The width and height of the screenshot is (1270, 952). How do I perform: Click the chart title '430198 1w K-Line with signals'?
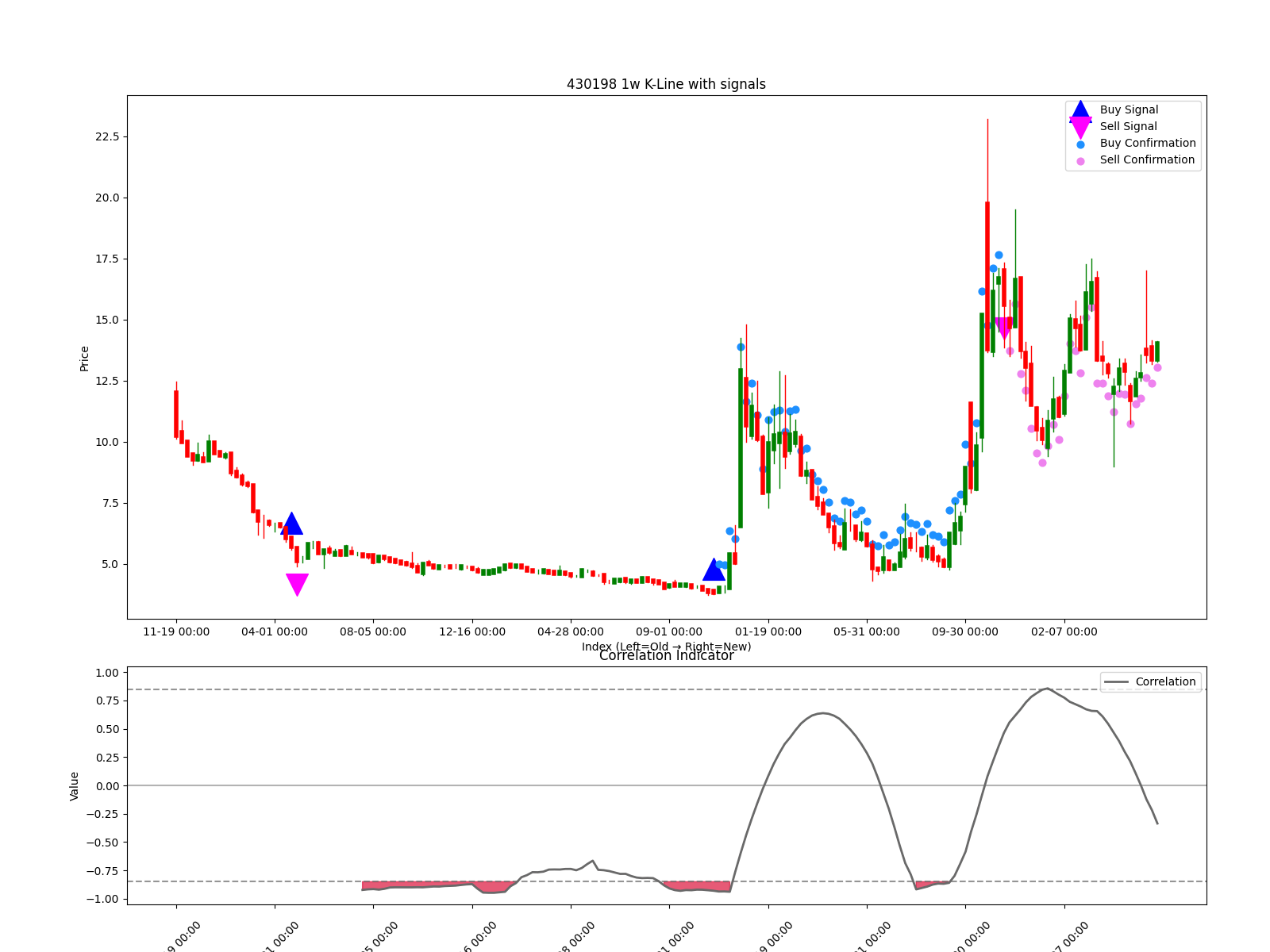point(666,84)
